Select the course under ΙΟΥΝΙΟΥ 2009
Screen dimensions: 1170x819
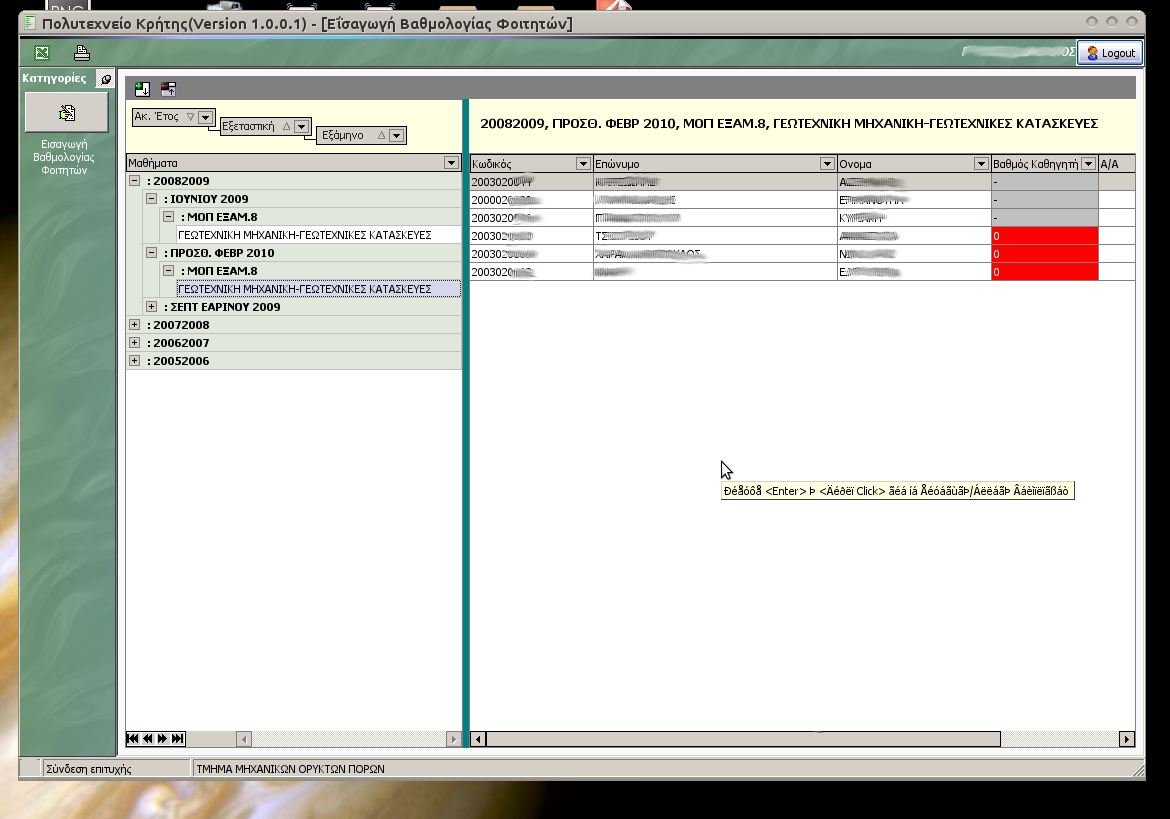(303, 235)
